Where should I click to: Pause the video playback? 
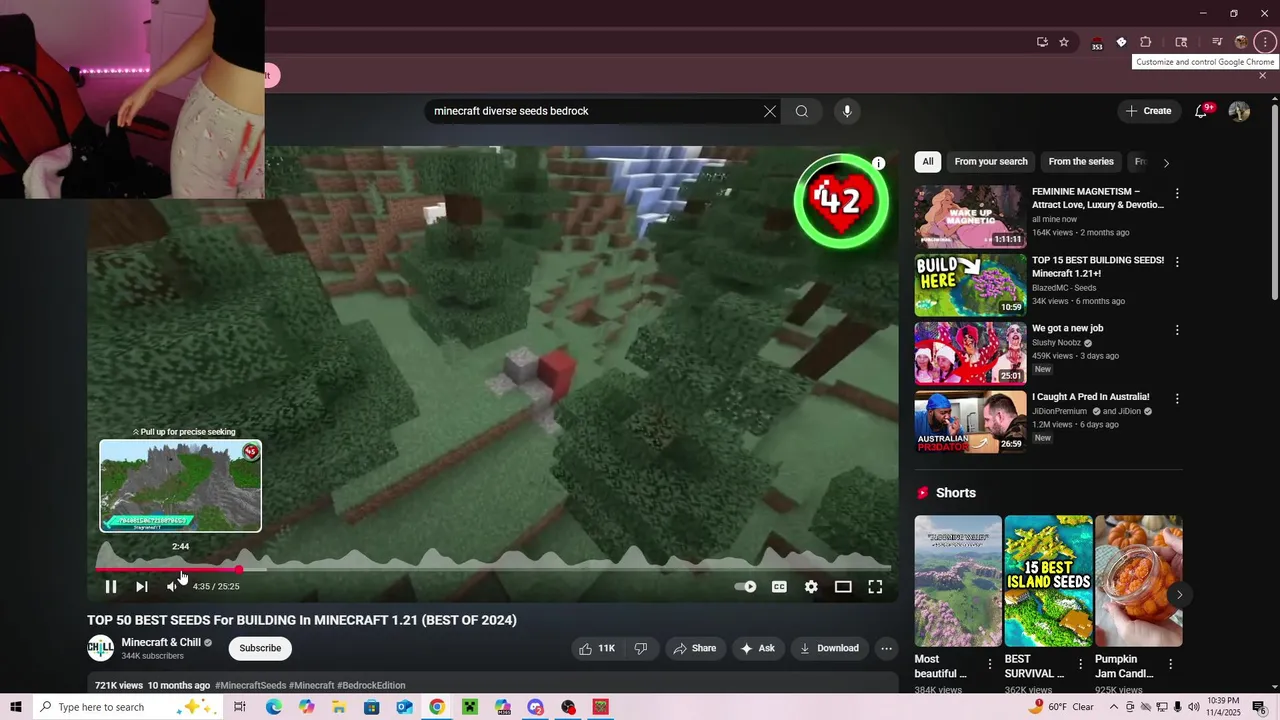click(x=111, y=587)
